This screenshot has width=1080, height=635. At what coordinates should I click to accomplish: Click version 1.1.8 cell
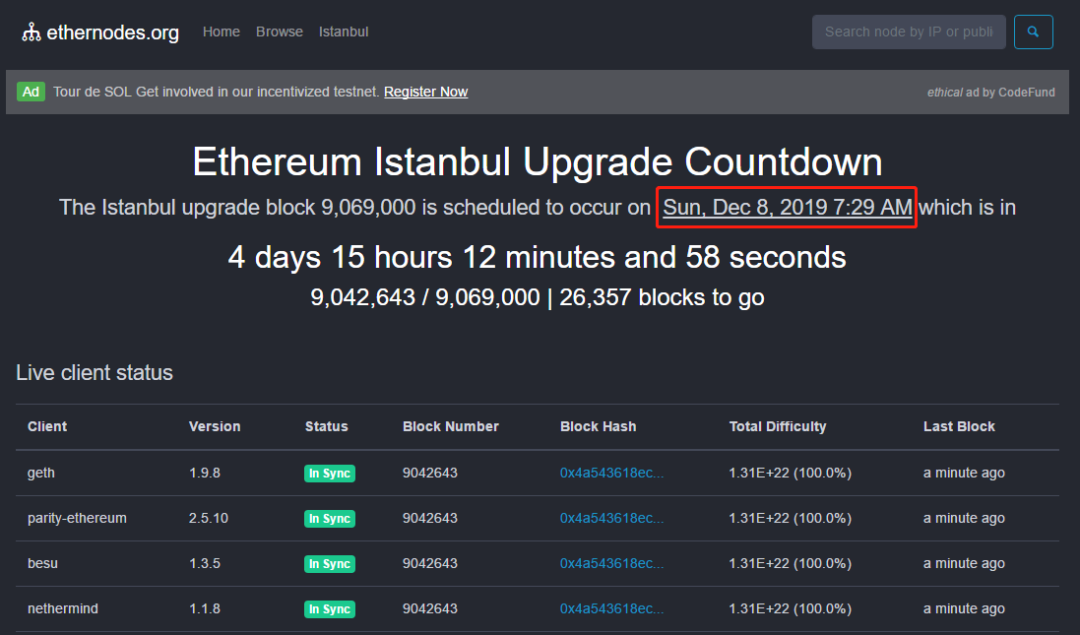(205, 609)
